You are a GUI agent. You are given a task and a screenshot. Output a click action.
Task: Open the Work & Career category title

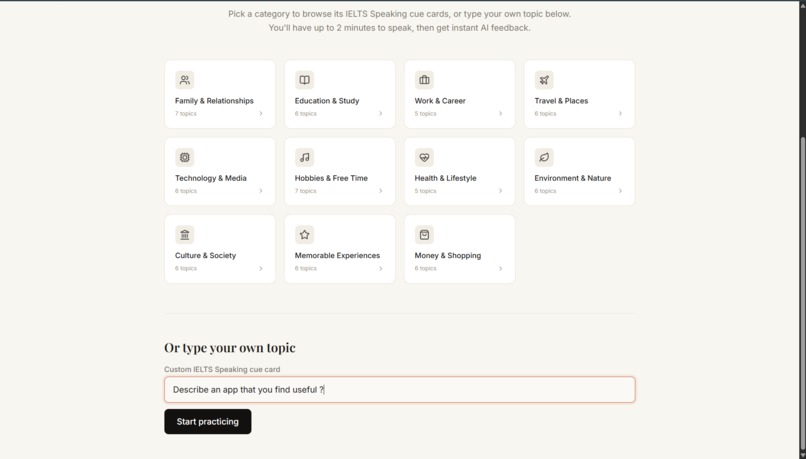pos(440,101)
